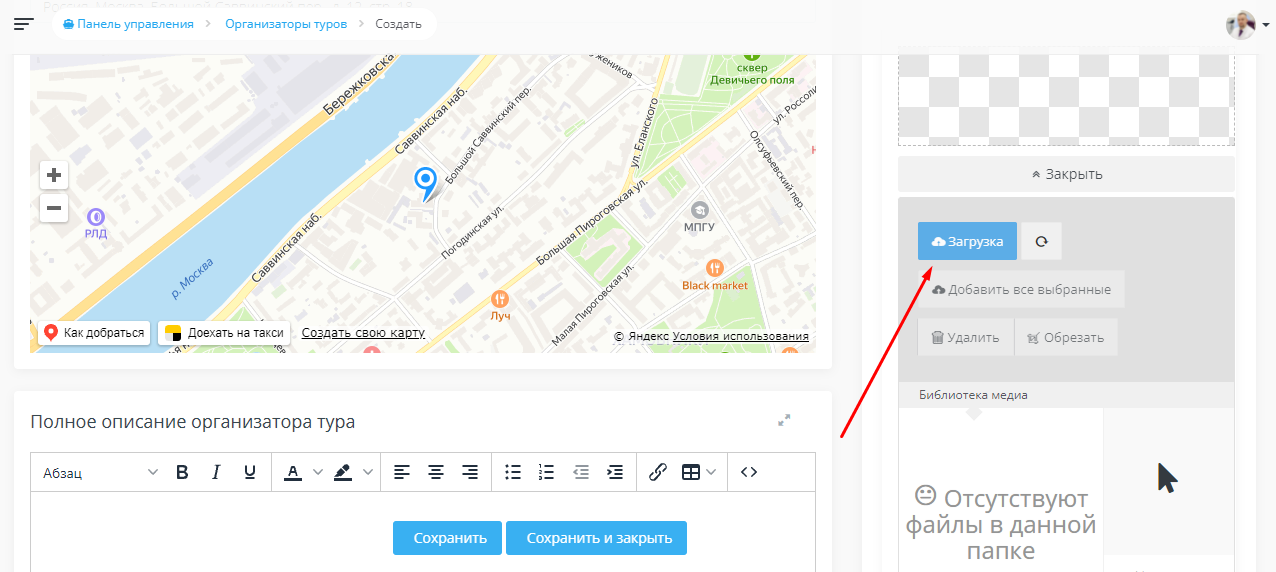This screenshot has height=572, width=1276.
Task: Insert numbered list
Action: point(546,473)
